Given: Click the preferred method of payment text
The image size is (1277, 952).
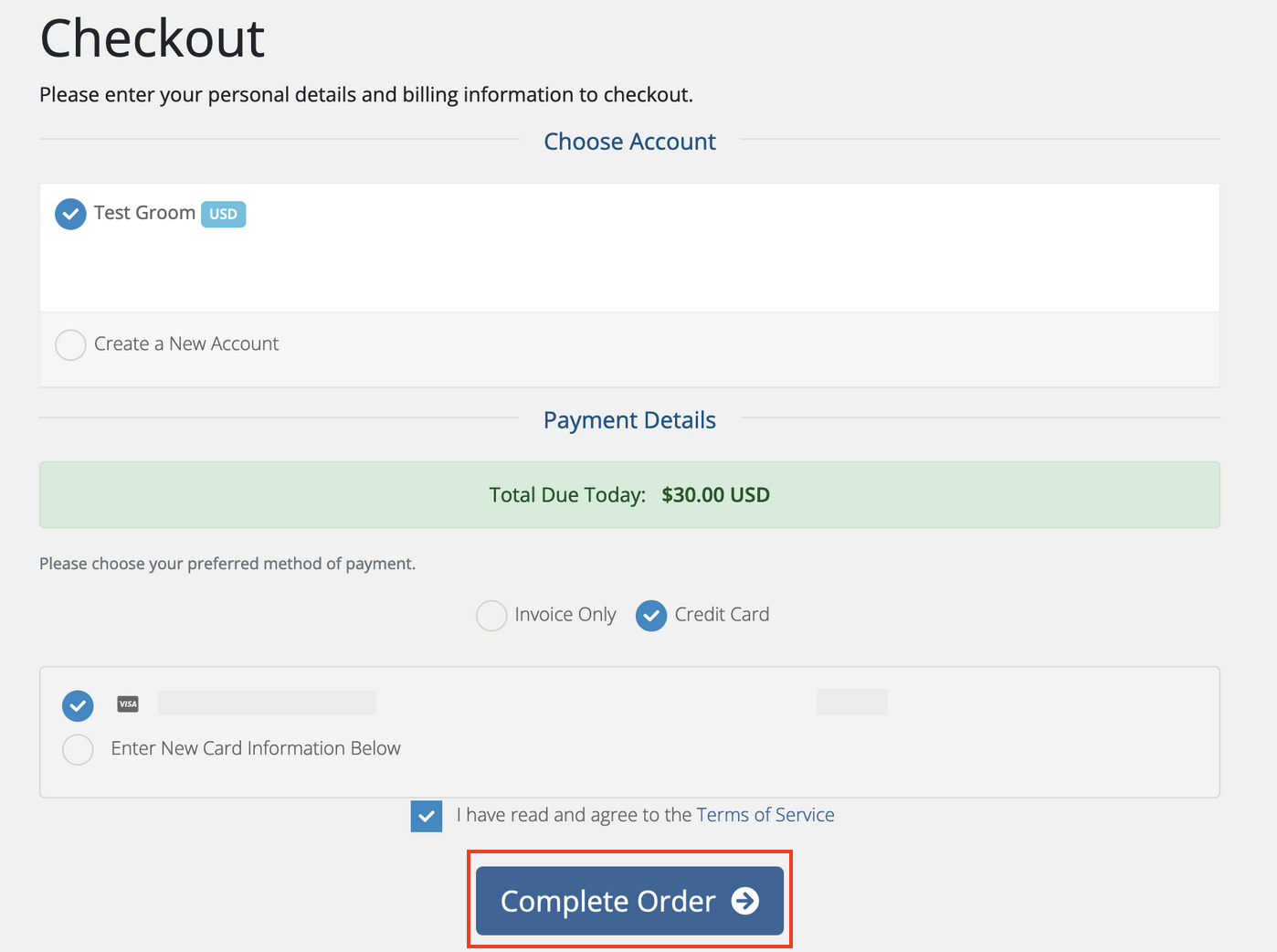Looking at the screenshot, I should 227,564.
